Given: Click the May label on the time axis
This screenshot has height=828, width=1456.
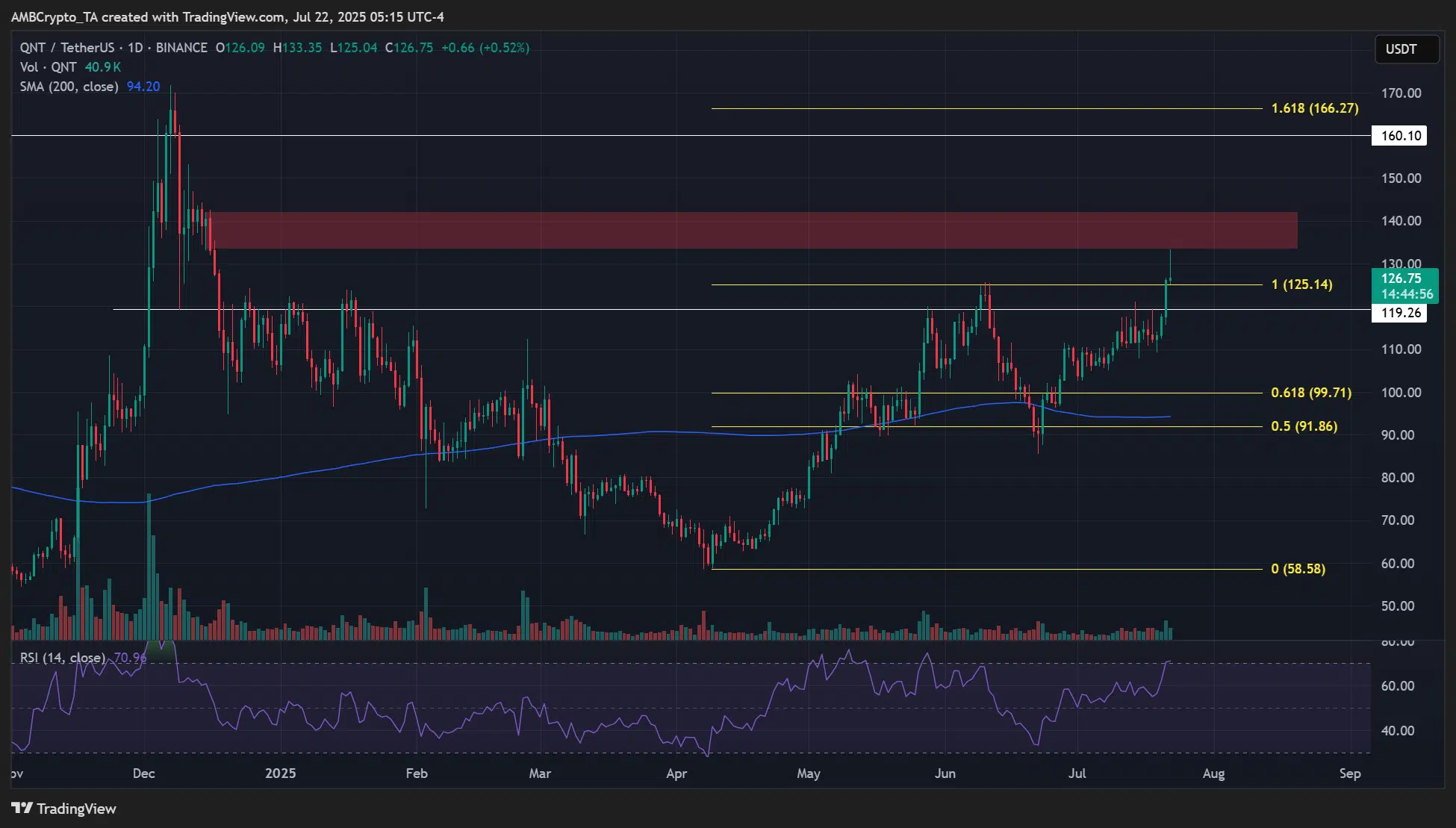Looking at the screenshot, I should pyautogui.click(x=809, y=773).
